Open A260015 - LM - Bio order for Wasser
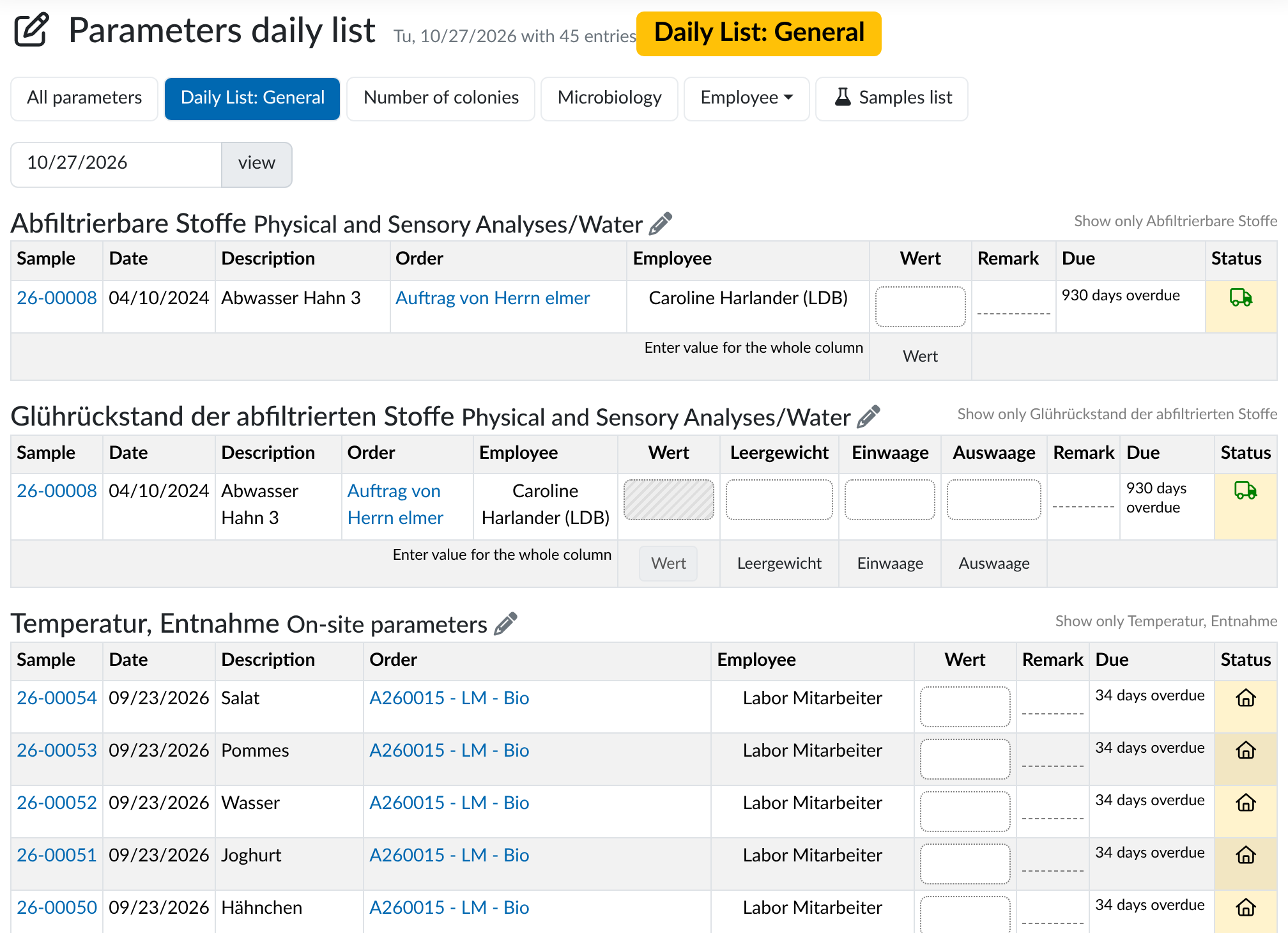1288x933 pixels. [449, 803]
